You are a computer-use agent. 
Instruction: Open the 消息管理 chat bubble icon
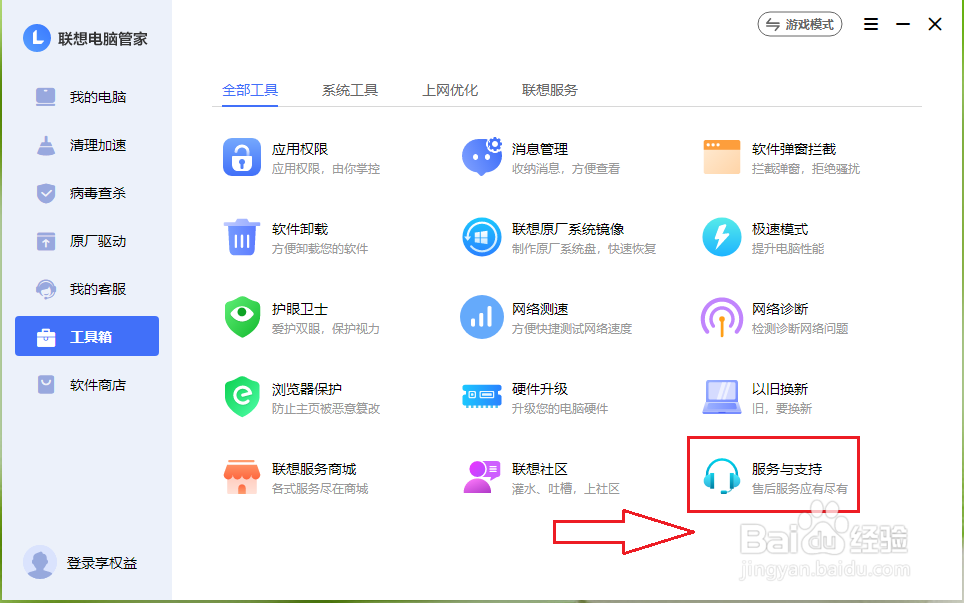point(482,156)
